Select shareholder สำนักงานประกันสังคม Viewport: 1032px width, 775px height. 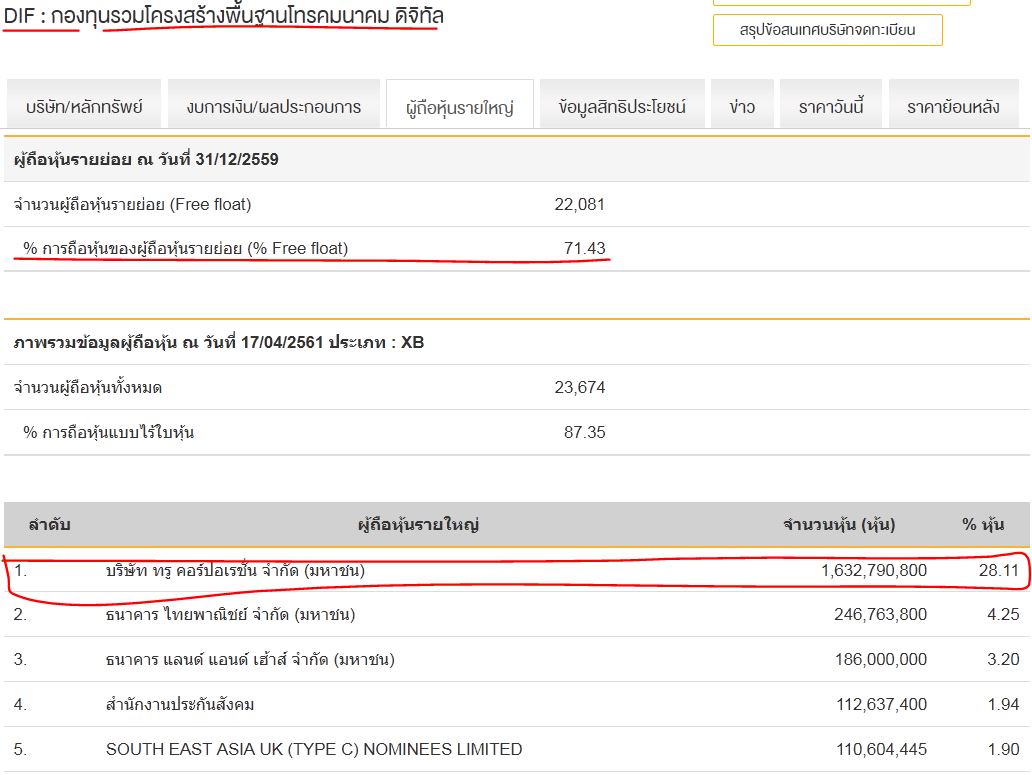point(180,705)
